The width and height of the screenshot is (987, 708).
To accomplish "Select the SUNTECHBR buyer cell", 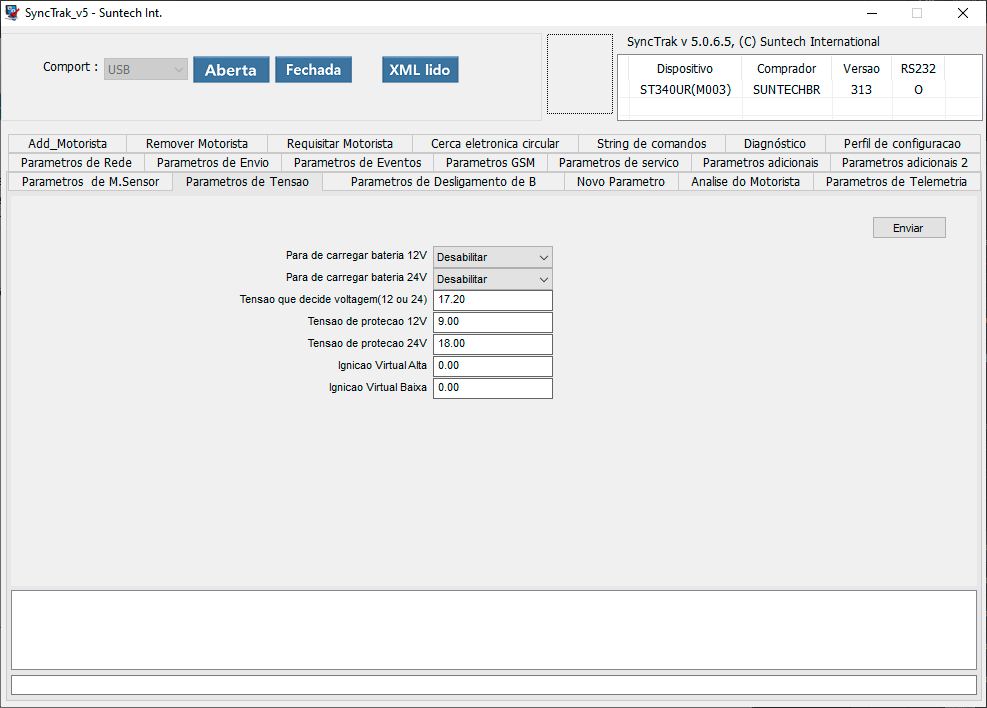I will [786, 89].
